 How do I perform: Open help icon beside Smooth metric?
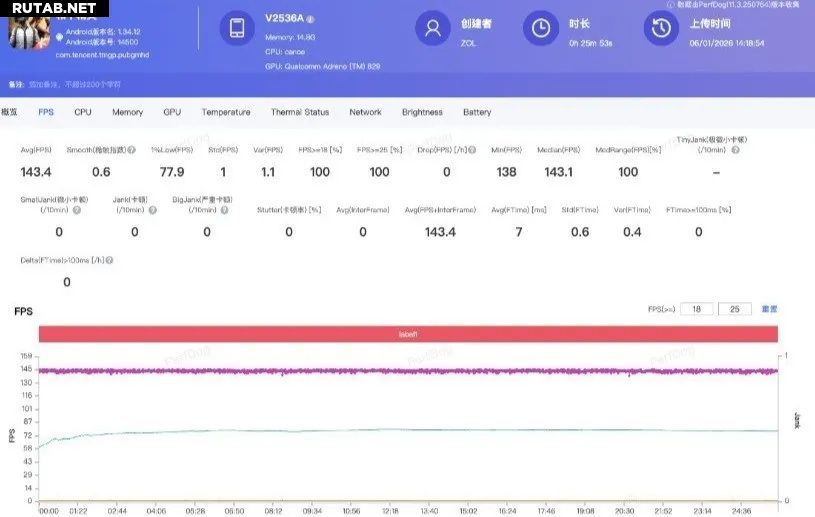(132, 150)
